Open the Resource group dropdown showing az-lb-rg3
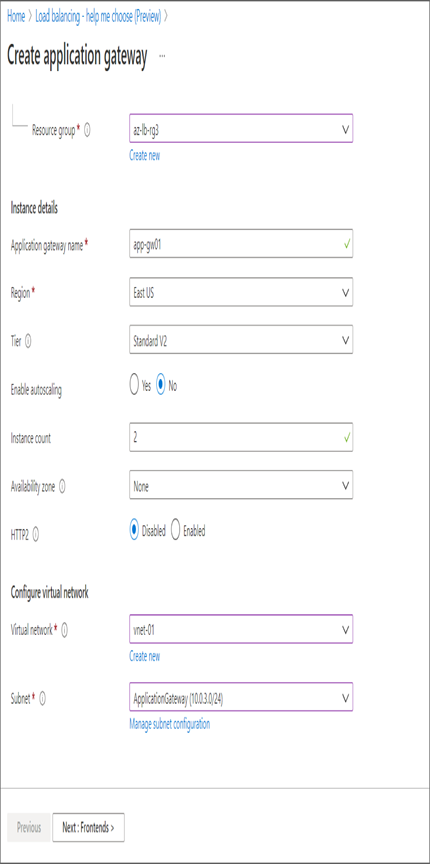The width and height of the screenshot is (430, 864). click(x=241, y=128)
